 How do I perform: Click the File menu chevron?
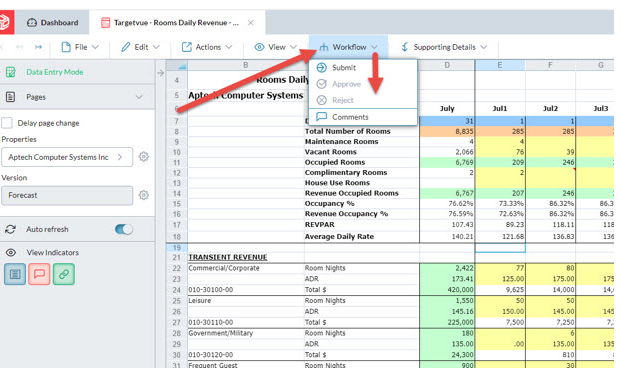click(95, 47)
